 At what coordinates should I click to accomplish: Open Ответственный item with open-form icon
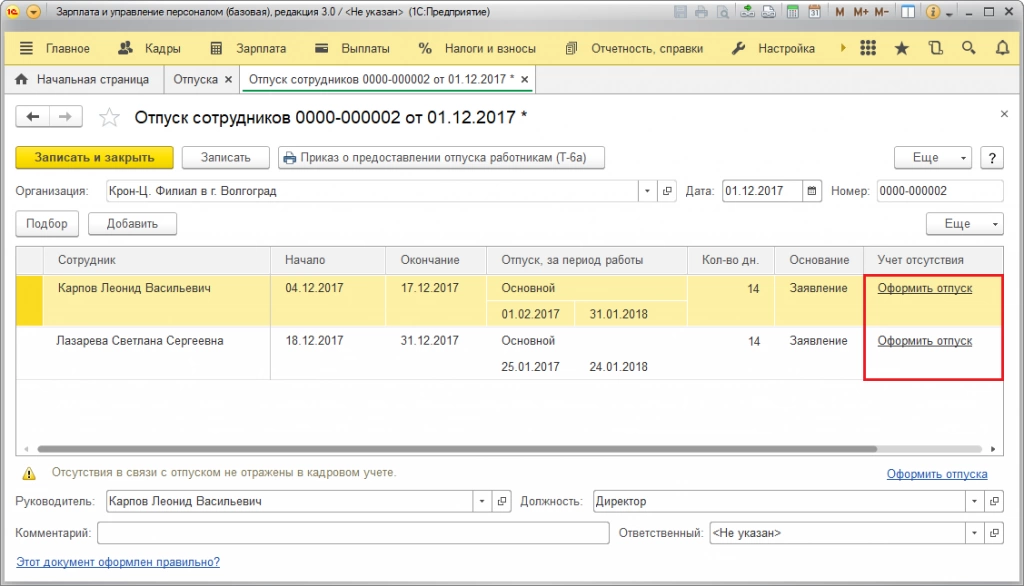[994, 533]
